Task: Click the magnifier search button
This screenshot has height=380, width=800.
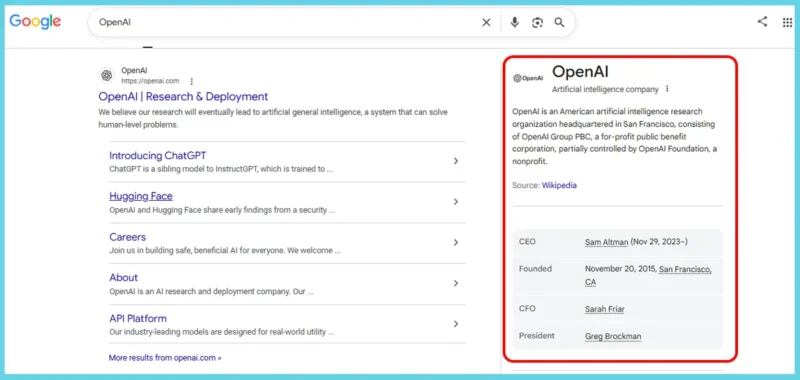Action: coord(560,22)
